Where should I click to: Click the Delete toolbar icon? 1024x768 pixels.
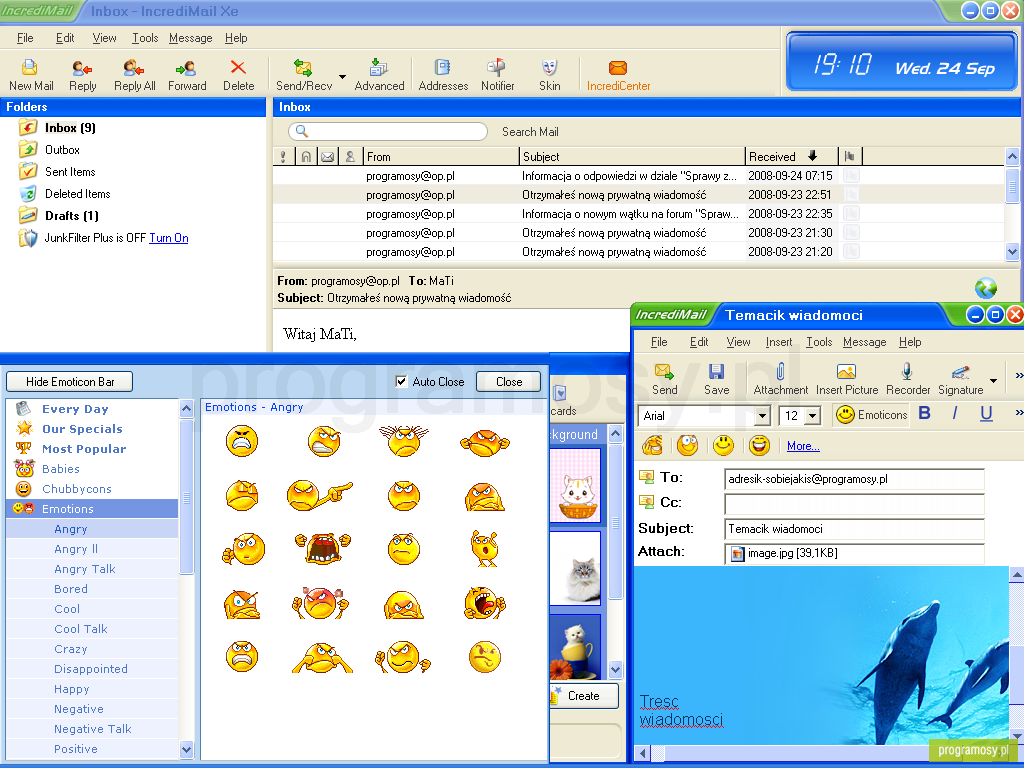[x=238, y=75]
